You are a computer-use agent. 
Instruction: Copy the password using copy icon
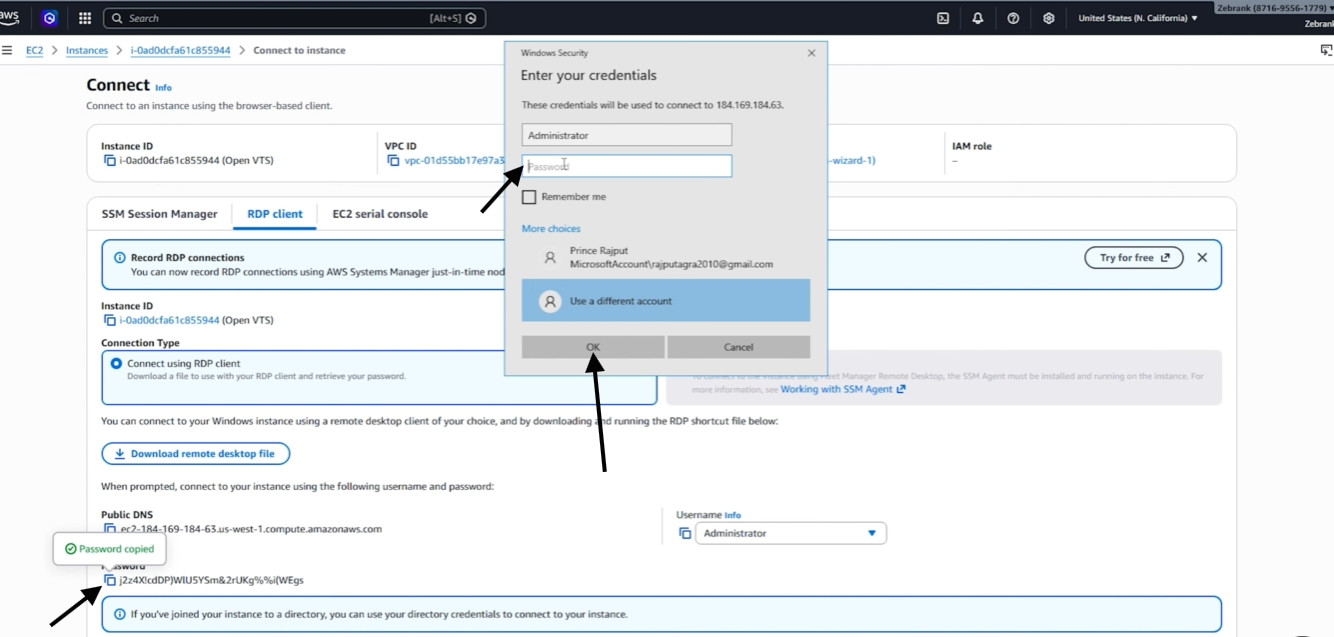click(x=110, y=580)
